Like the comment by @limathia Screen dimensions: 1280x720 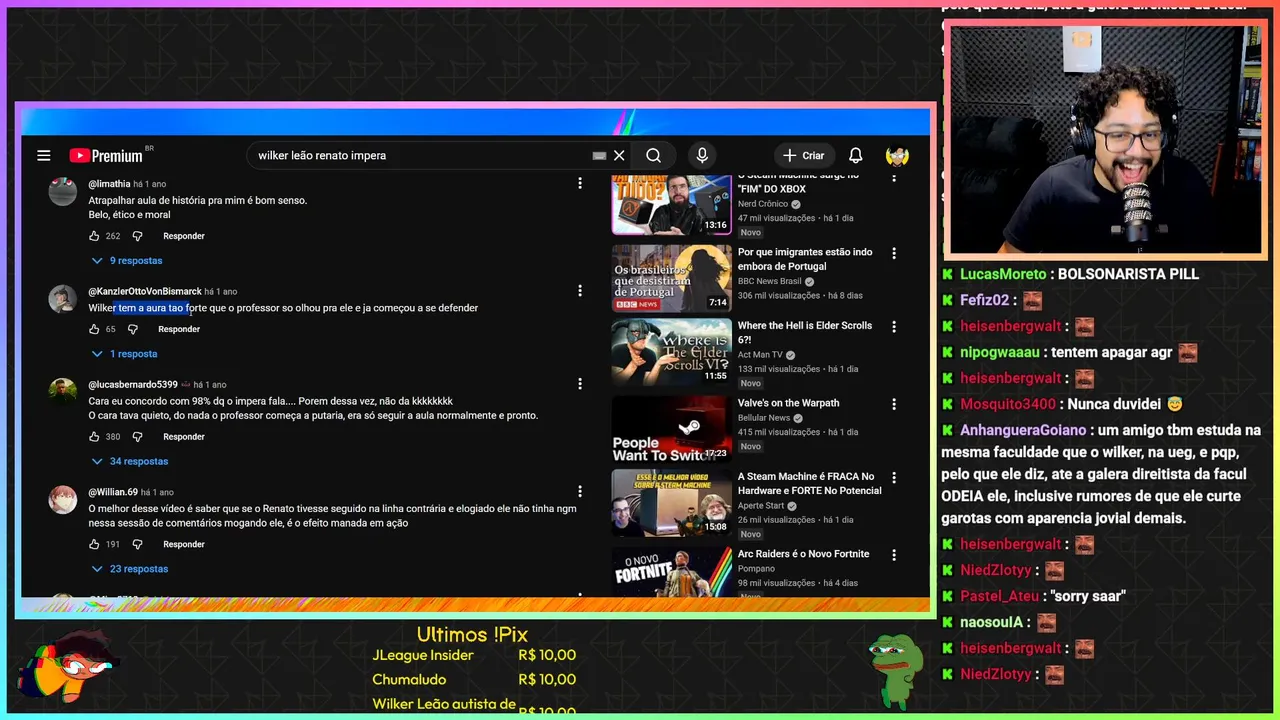coord(94,236)
